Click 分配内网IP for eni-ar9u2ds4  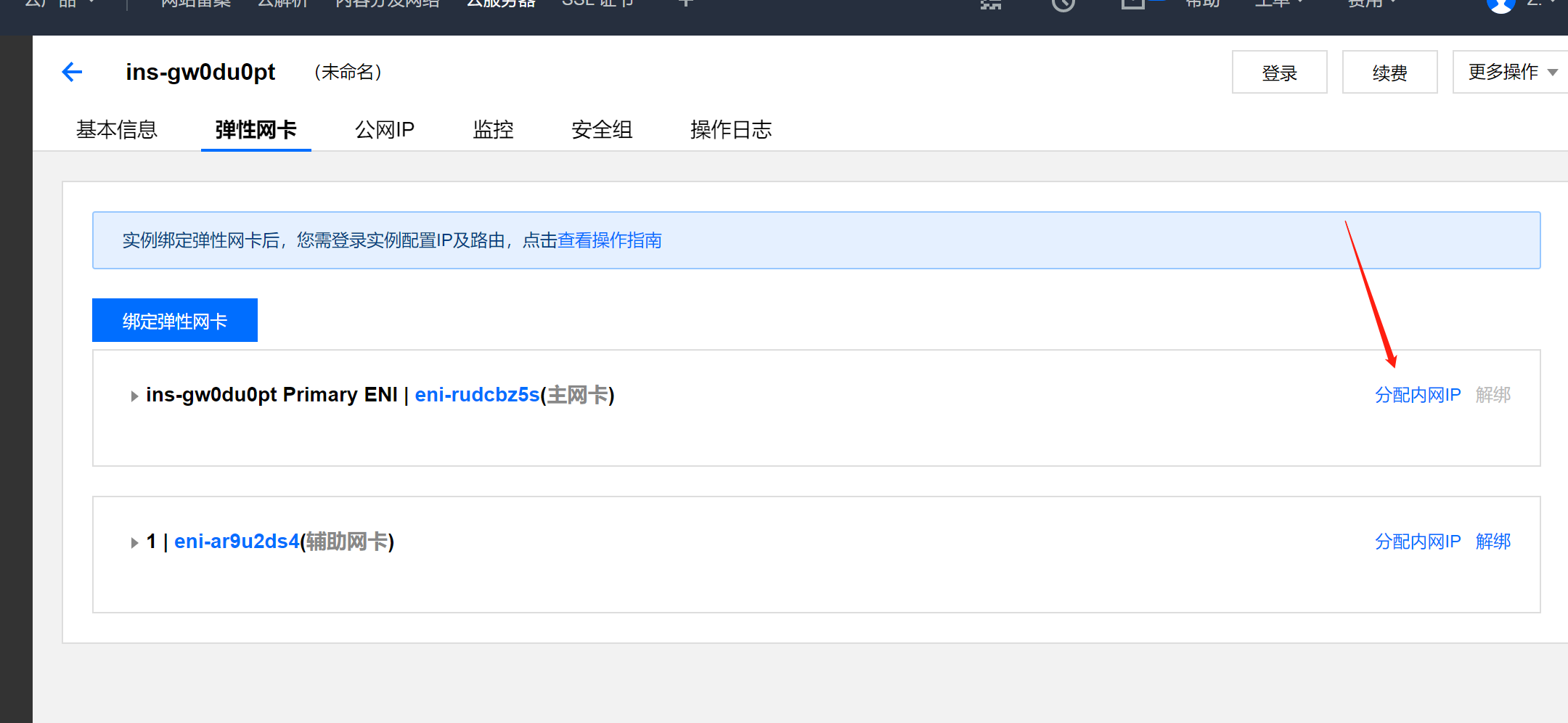(x=1418, y=542)
